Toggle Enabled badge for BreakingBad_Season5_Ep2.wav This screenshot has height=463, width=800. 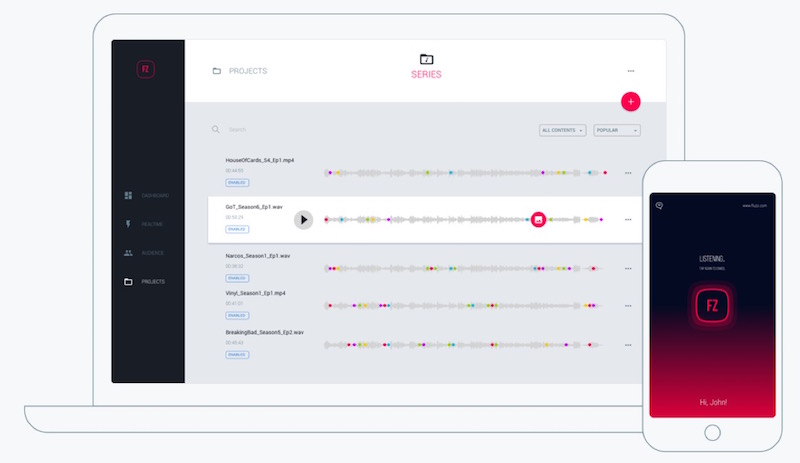237,355
